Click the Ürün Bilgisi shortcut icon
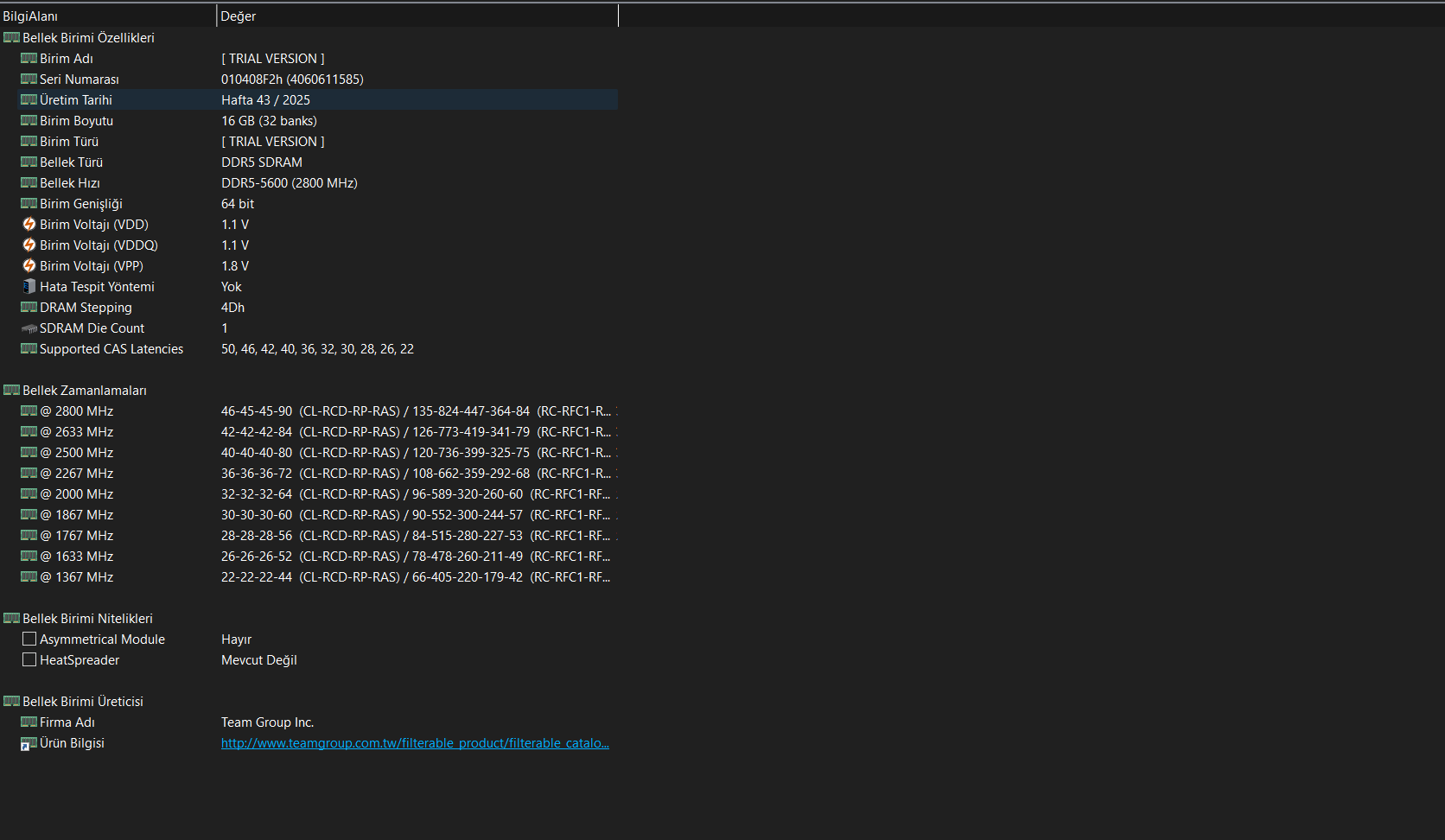This screenshot has height=840, width=1445. coord(29,743)
